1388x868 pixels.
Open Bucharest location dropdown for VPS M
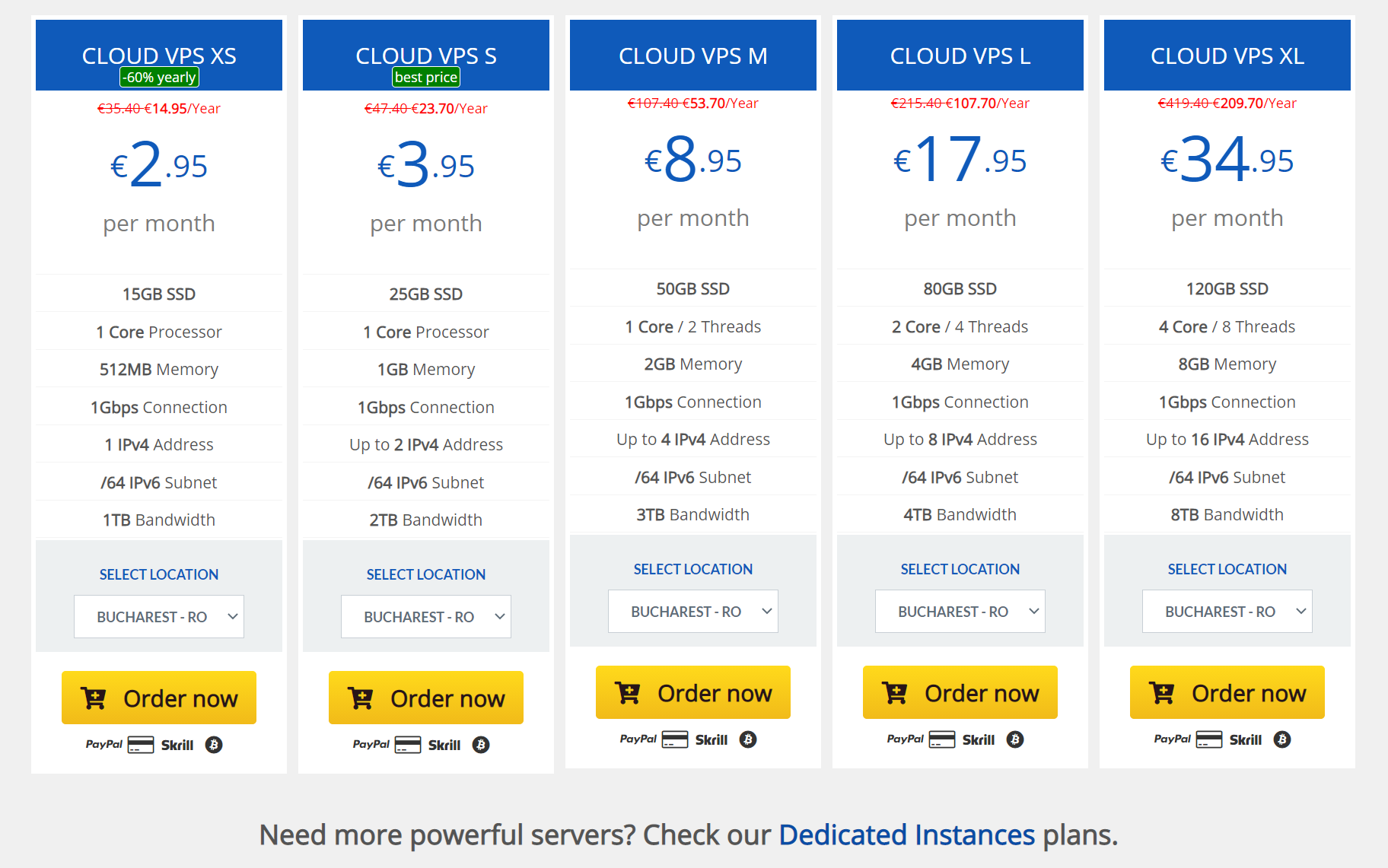tap(693, 612)
